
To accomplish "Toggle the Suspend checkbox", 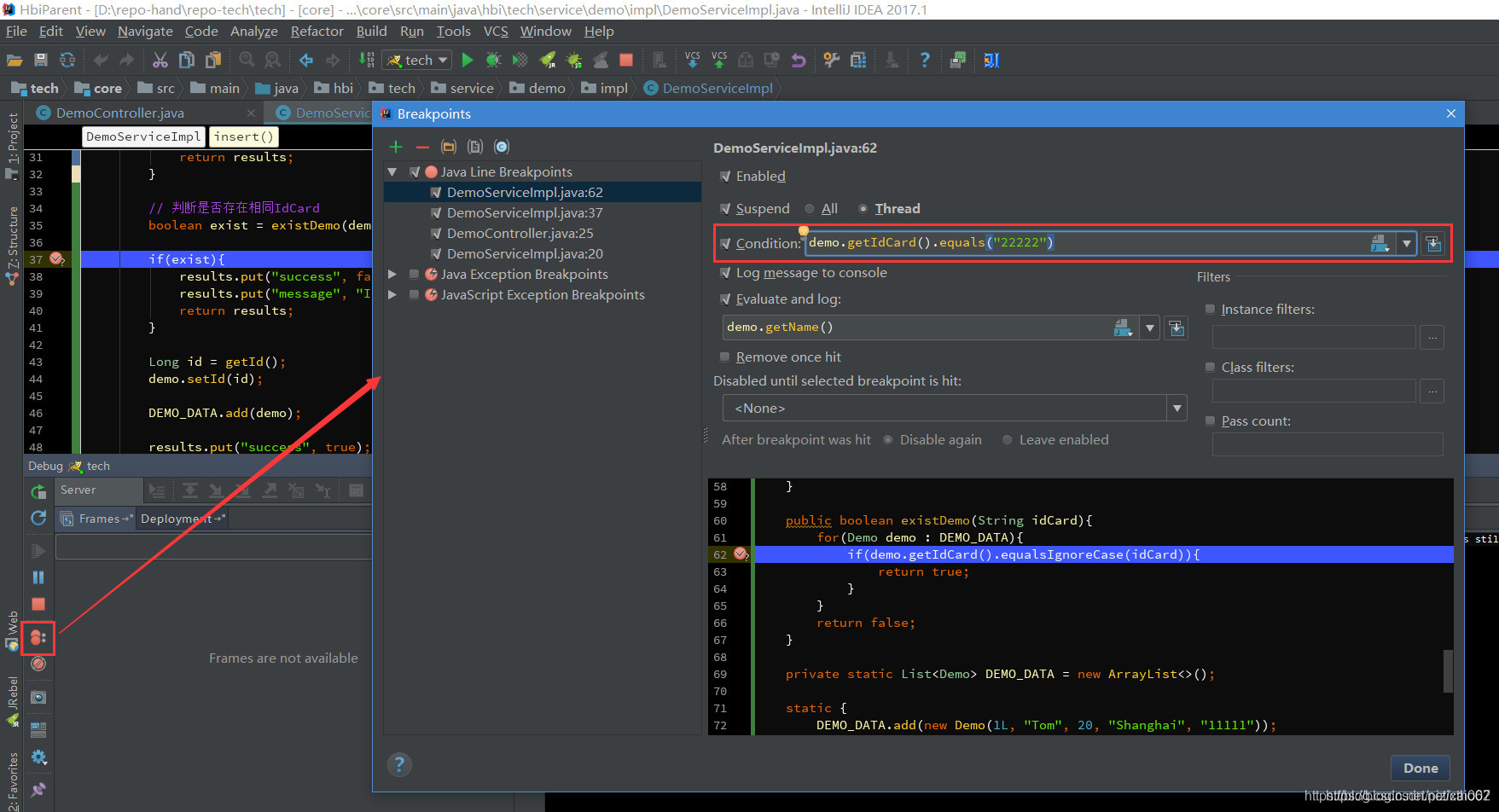I will pos(725,209).
